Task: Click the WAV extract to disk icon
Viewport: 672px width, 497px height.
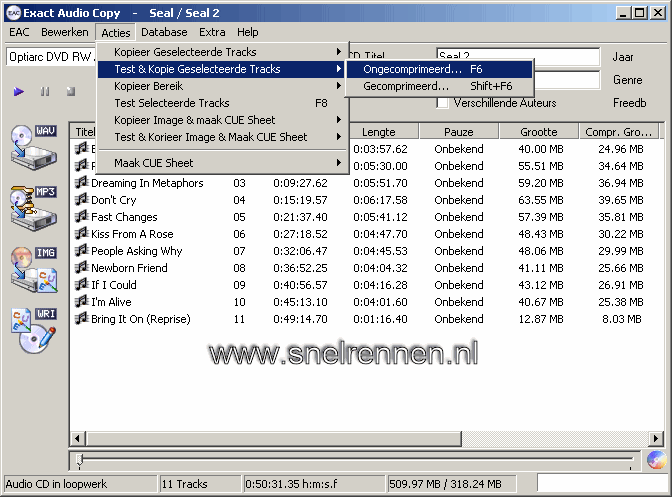Action: (34, 147)
